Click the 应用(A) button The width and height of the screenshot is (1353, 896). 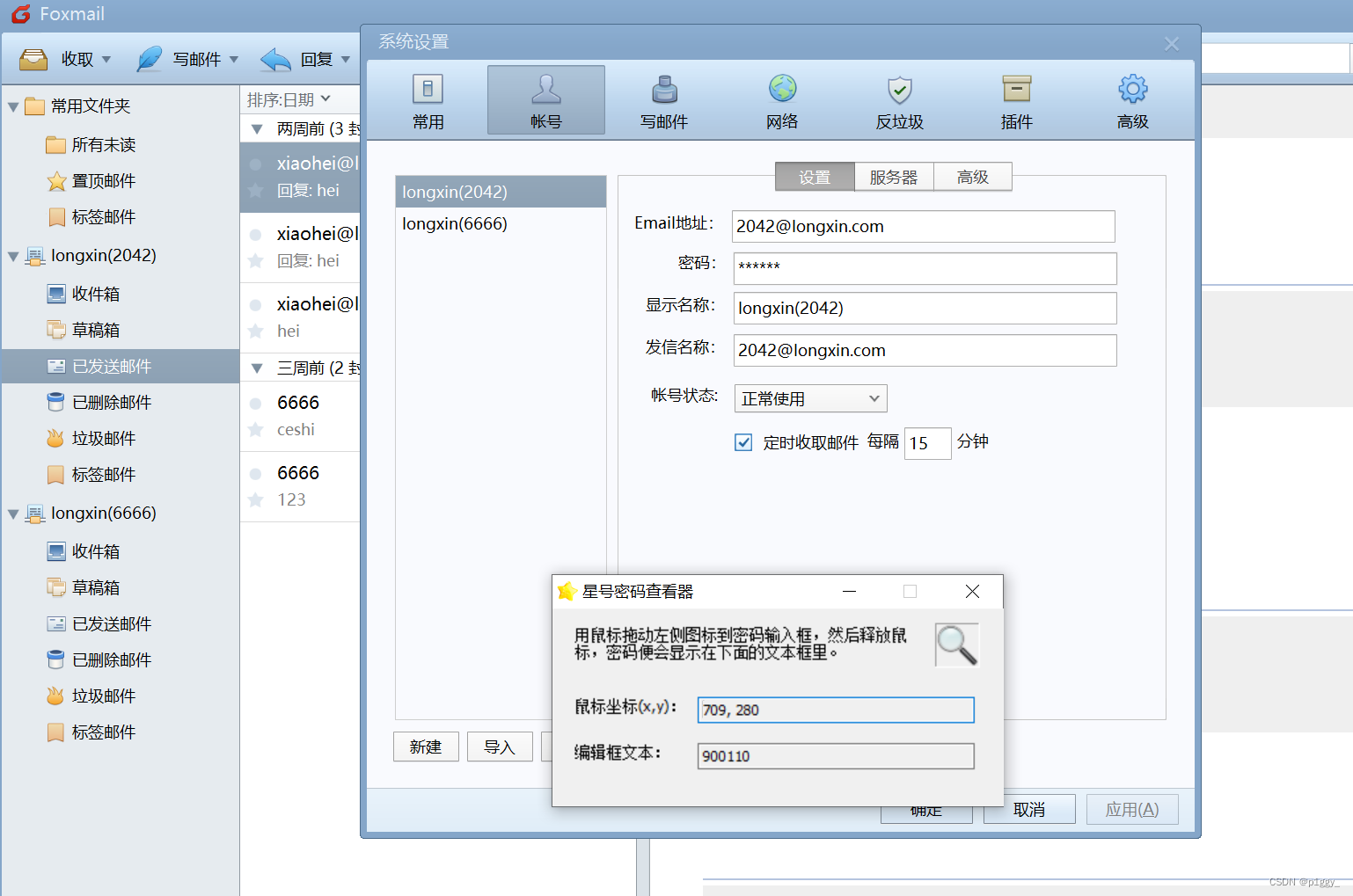[1132, 809]
